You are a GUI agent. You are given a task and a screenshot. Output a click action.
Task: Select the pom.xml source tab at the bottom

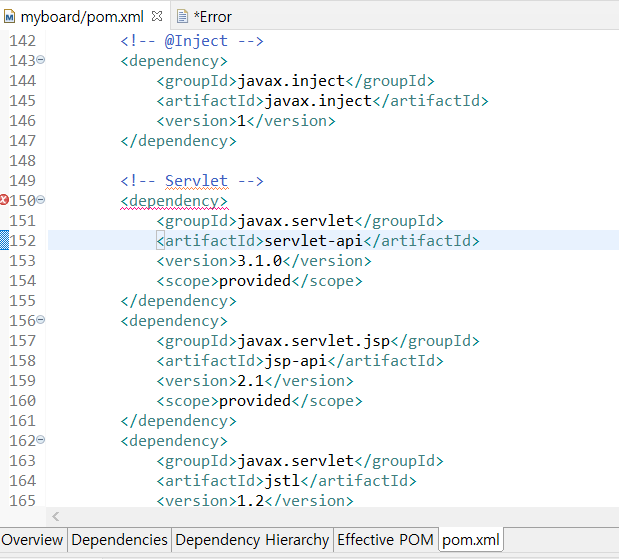(471, 540)
